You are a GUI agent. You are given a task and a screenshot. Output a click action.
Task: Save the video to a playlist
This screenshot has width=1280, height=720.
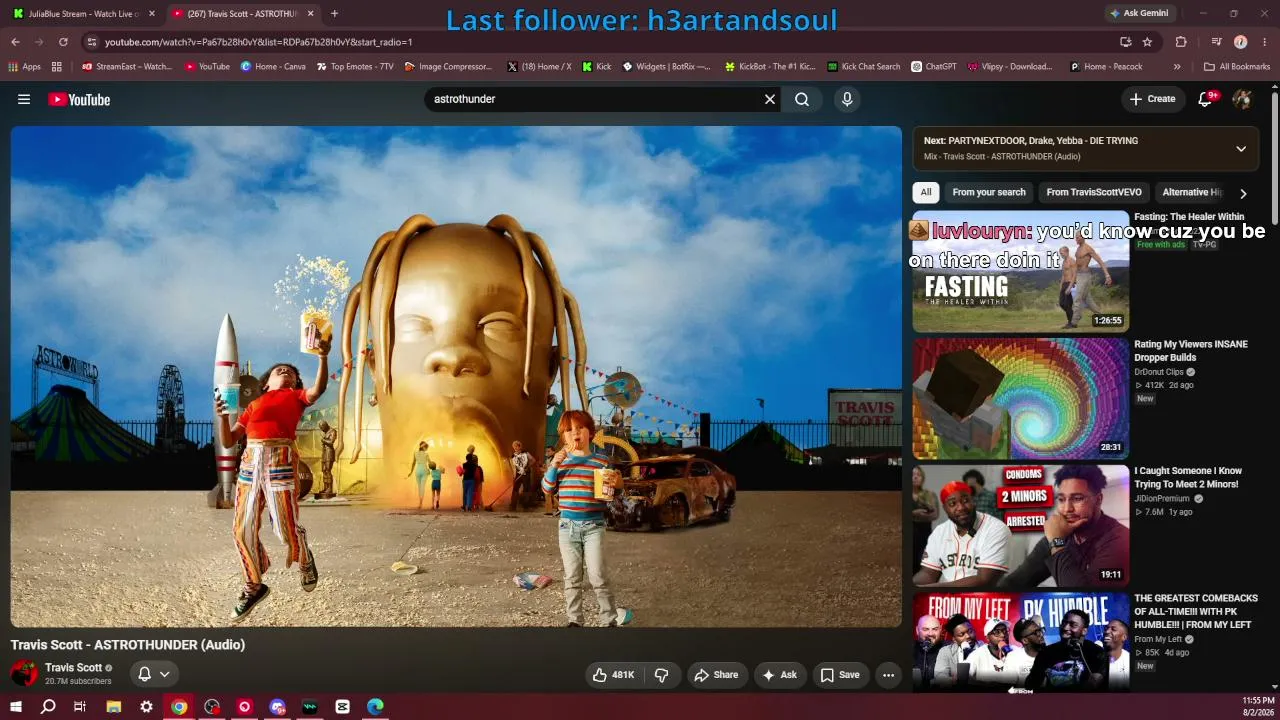[840, 675]
